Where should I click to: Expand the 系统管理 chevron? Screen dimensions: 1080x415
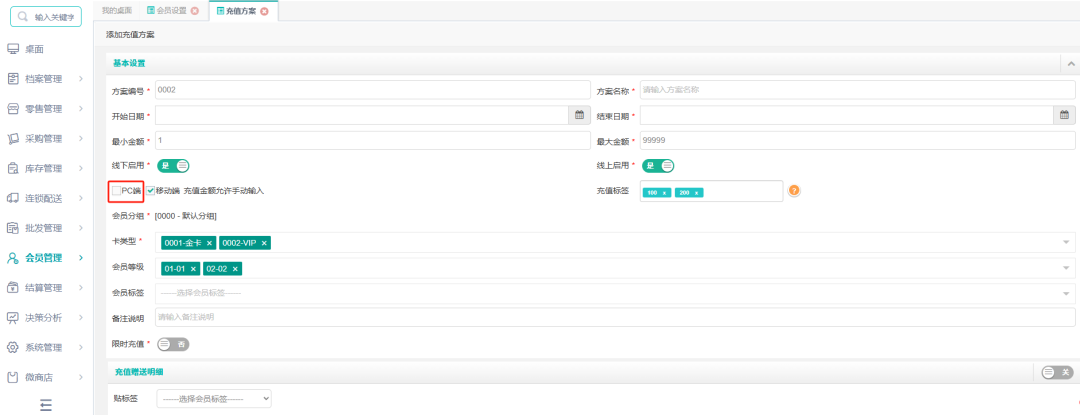coord(81,348)
